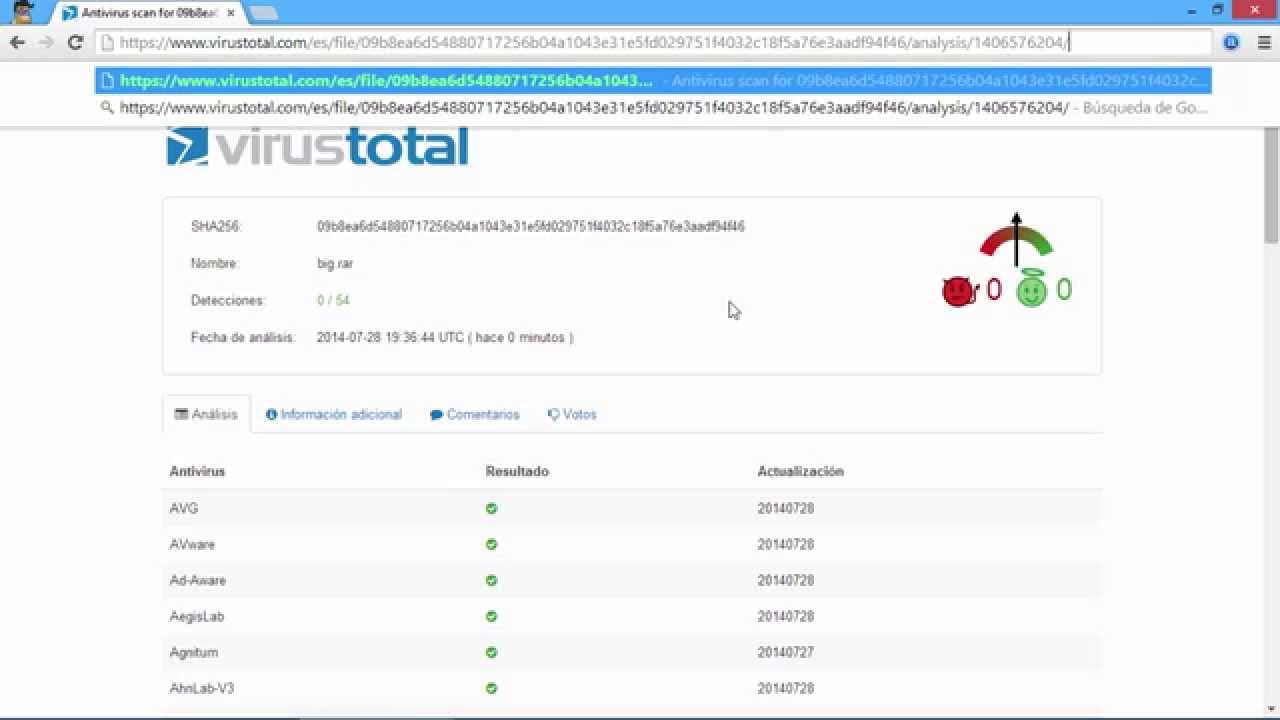Click the browser back arrow

[x=17, y=42]
